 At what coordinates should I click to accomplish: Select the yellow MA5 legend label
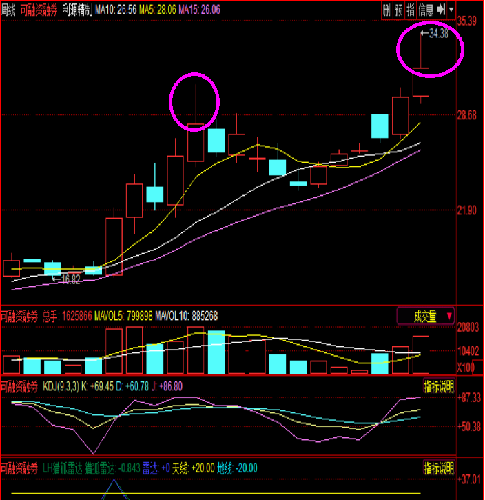click(x=157, y=10)
